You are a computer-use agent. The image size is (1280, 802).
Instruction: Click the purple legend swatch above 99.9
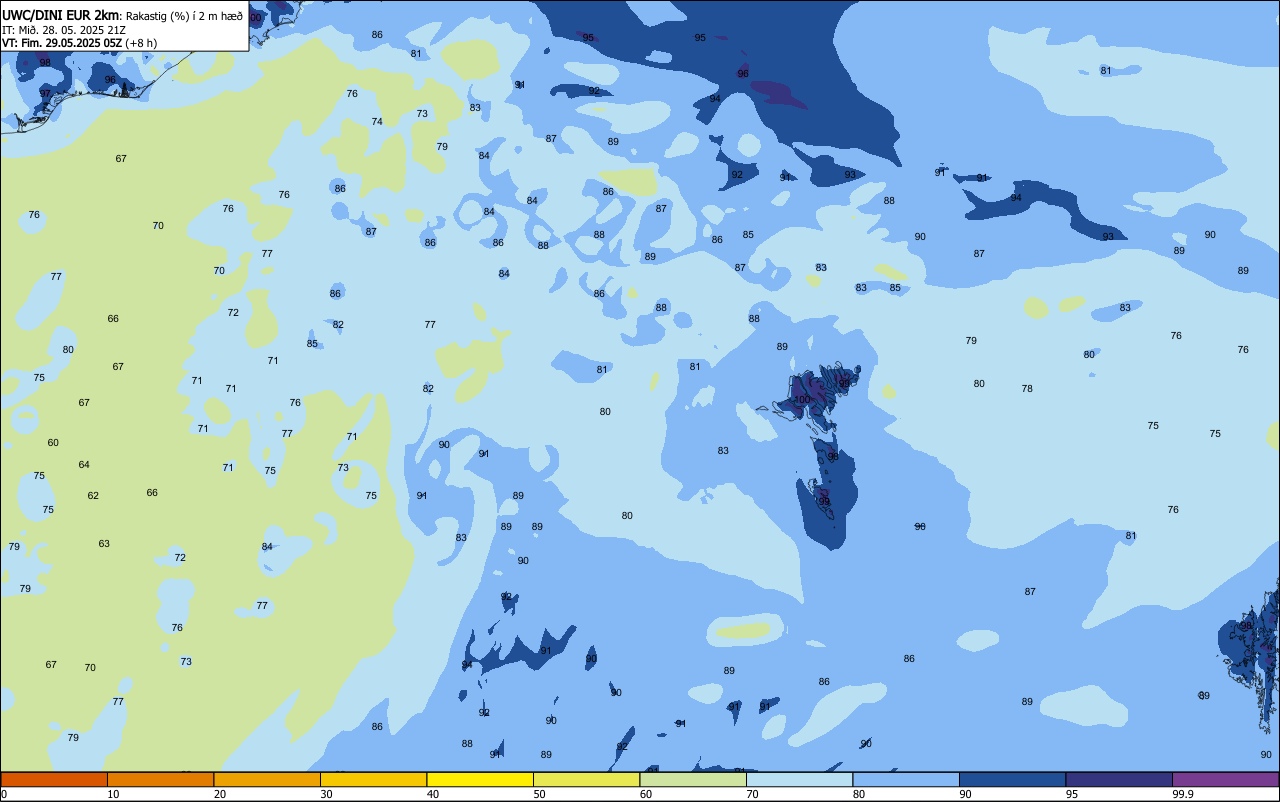point(1225,779)
